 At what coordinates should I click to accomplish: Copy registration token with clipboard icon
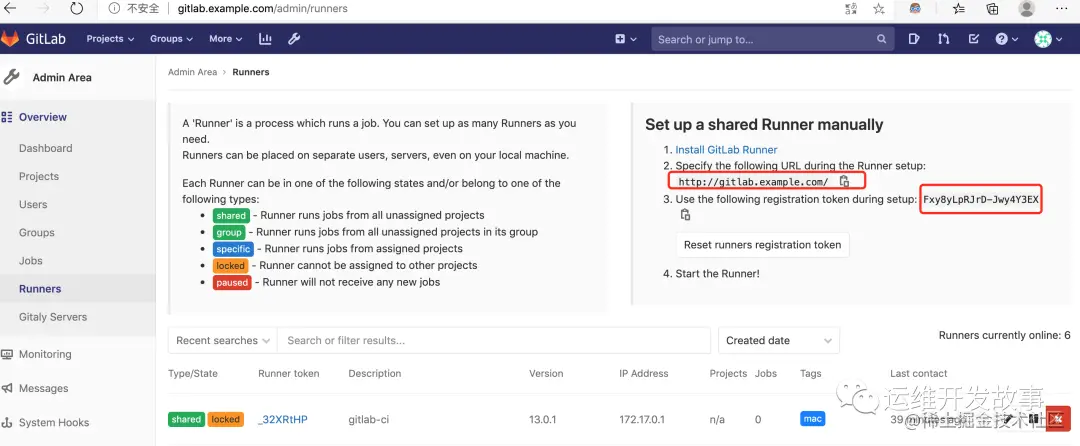(685, 215)
